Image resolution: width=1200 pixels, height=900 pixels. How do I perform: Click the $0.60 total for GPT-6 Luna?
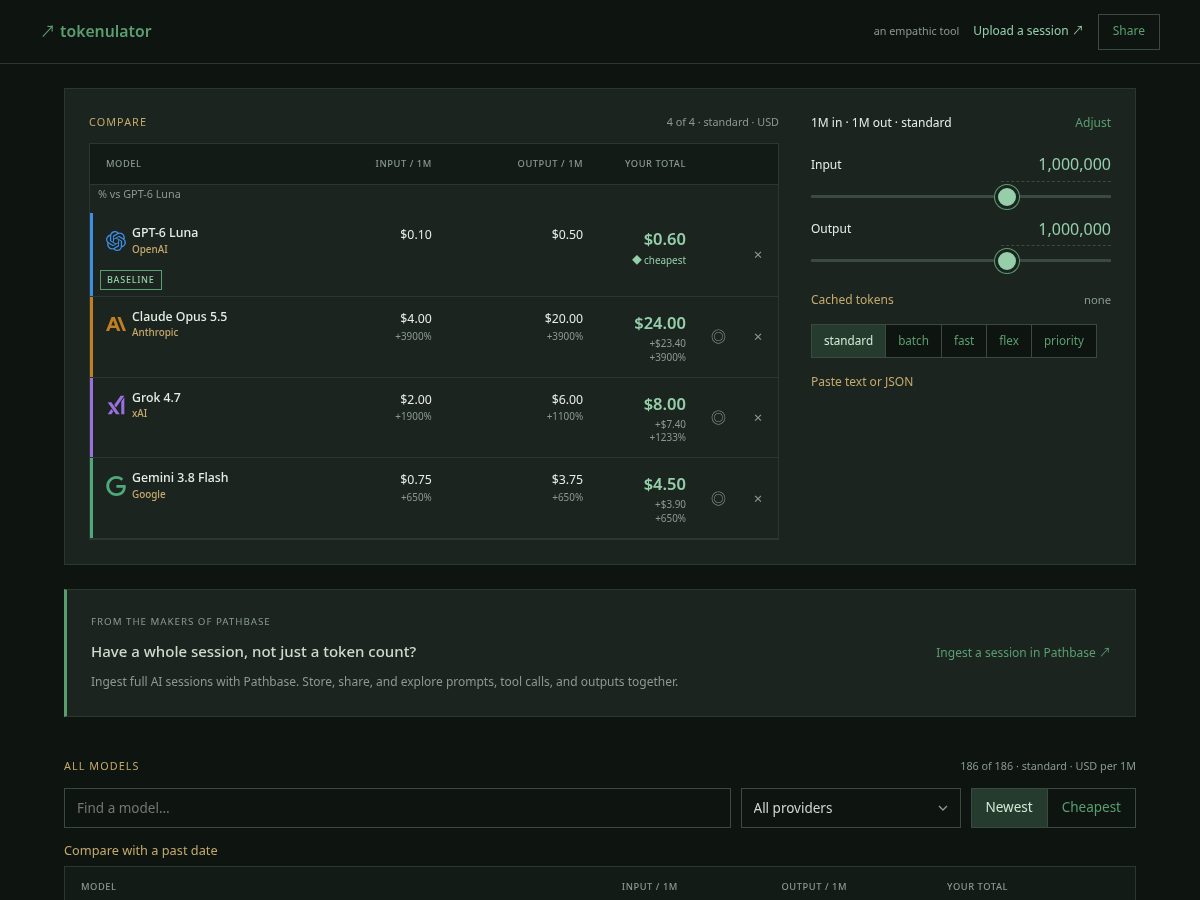pos(665,240)
